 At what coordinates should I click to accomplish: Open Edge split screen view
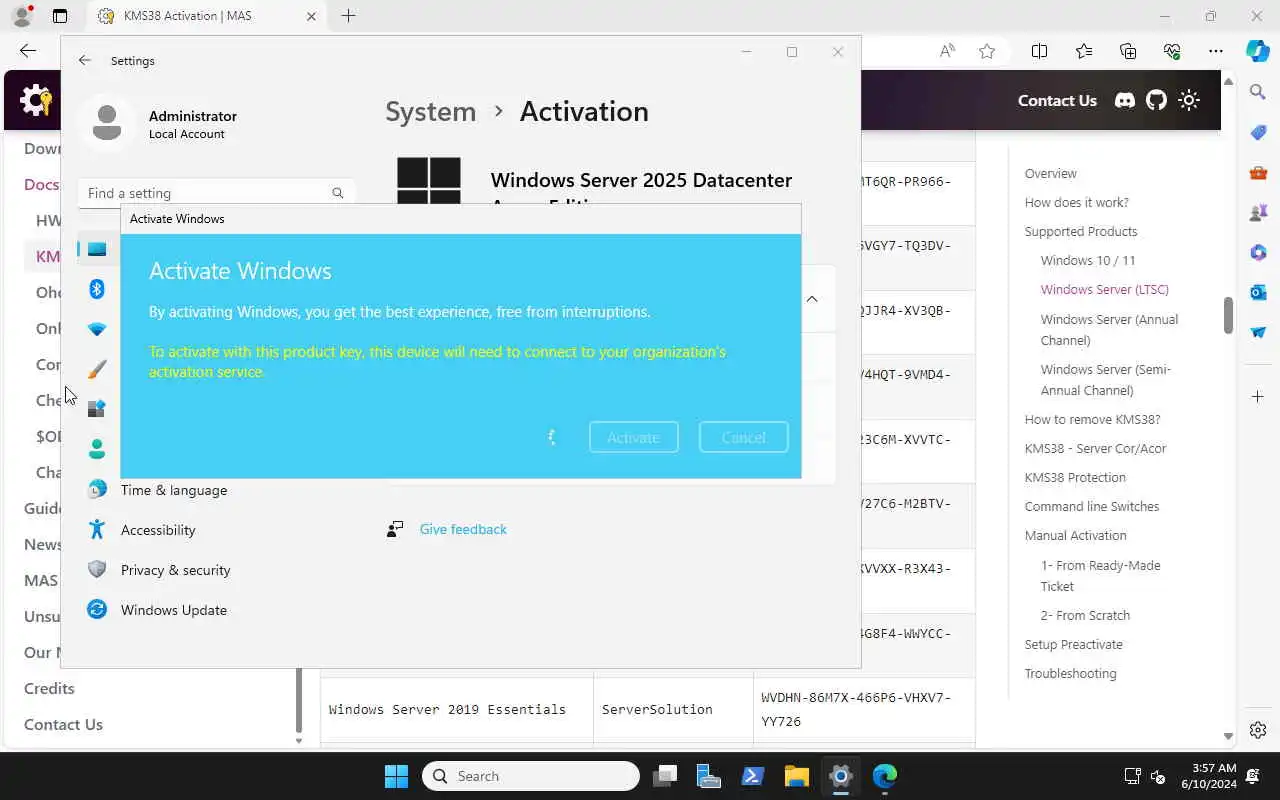(x=1039, y=51)
